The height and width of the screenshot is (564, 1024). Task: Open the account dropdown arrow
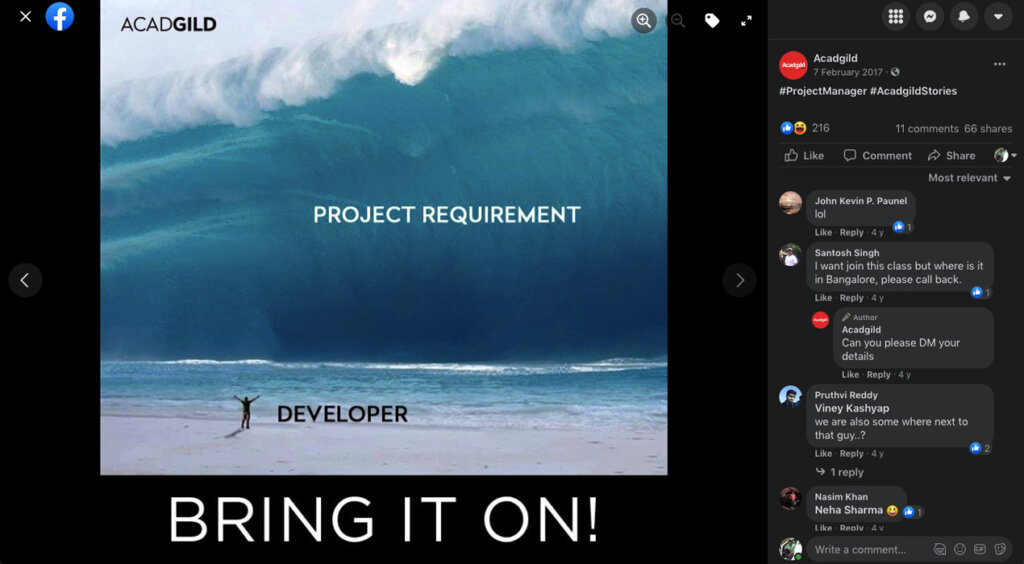(x=998, y=16)
